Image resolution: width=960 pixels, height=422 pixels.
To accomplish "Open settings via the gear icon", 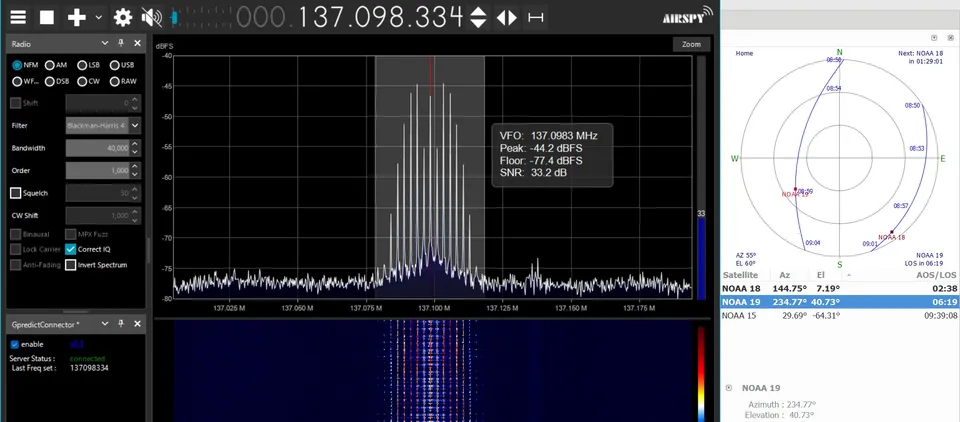I will point(123,17).
